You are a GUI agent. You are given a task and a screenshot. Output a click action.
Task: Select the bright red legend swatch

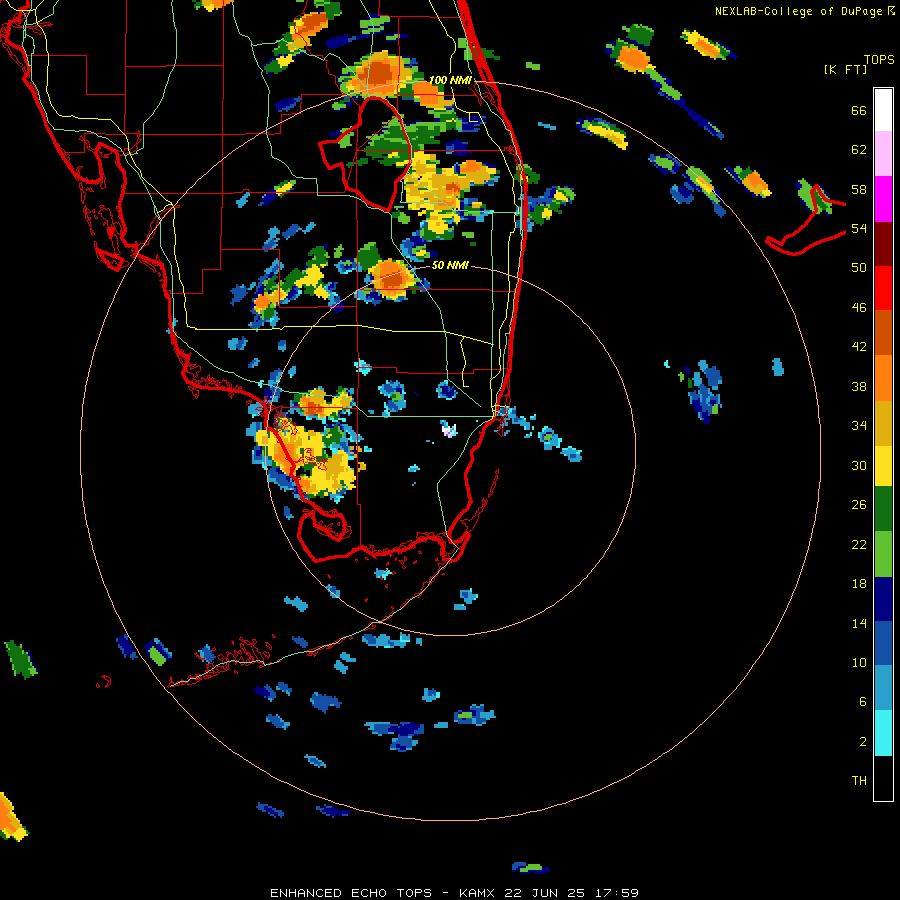point(883,288)
